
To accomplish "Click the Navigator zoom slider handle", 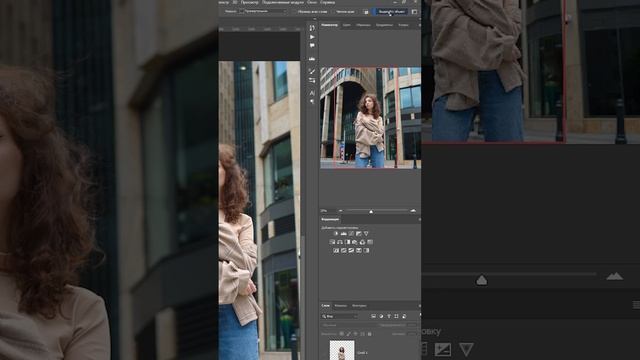I will click(371, 211).
